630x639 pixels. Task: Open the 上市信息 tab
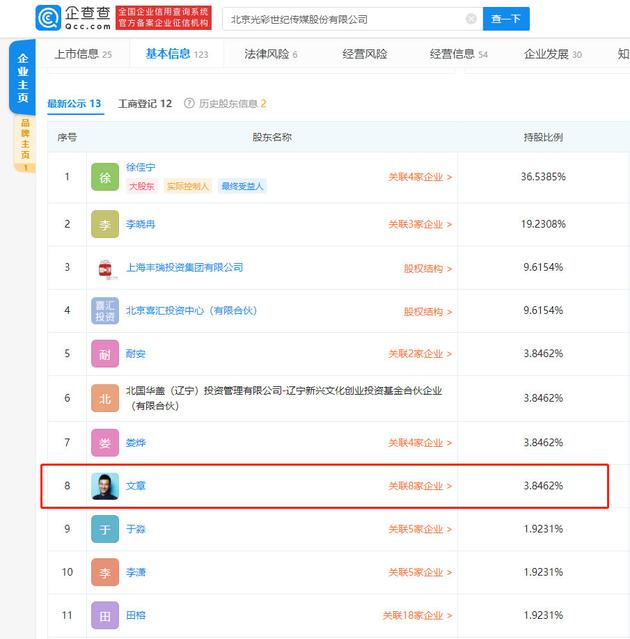(x=83, y=54)
